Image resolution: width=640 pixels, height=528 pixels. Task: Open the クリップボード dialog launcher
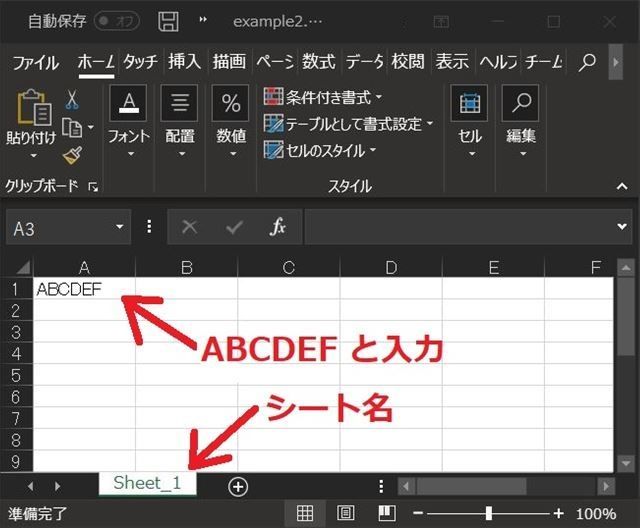point(93,187)
